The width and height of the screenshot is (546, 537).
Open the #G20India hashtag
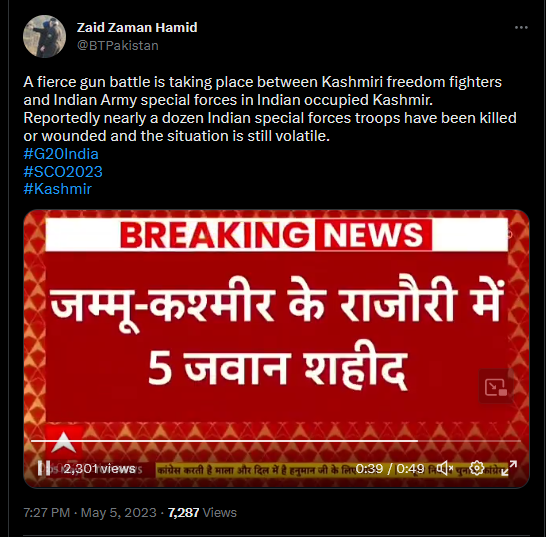(x=61, y=154)
